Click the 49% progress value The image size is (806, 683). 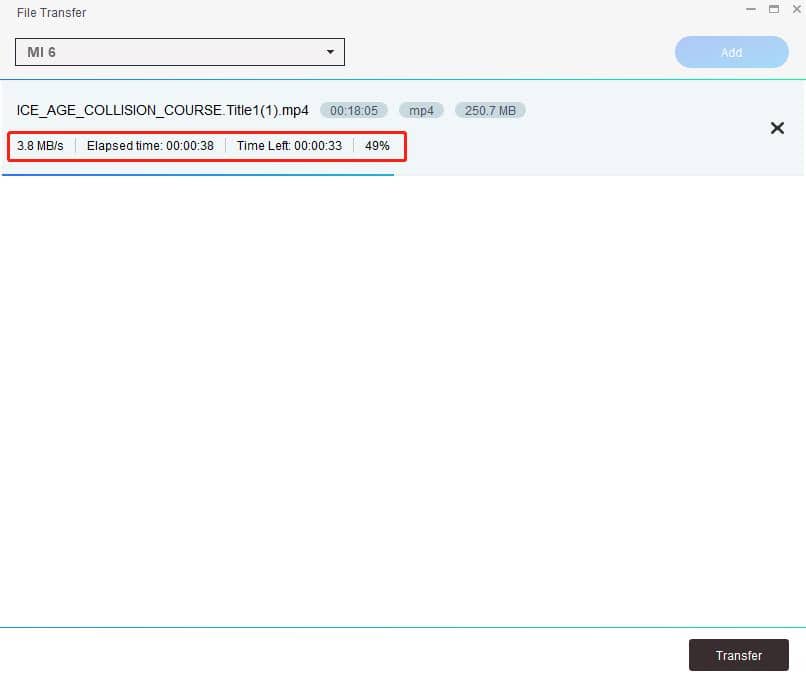pos(377,146)
